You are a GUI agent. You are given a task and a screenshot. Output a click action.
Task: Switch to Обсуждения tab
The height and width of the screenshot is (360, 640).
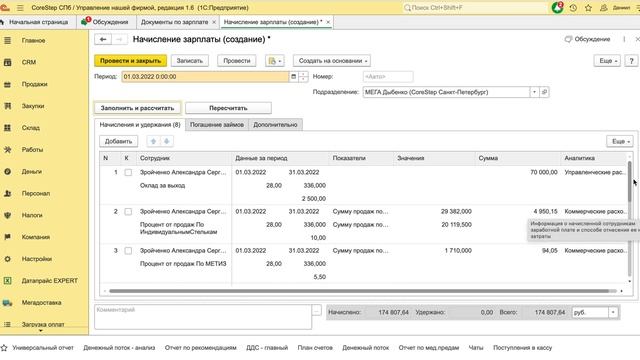pos(105,22)
